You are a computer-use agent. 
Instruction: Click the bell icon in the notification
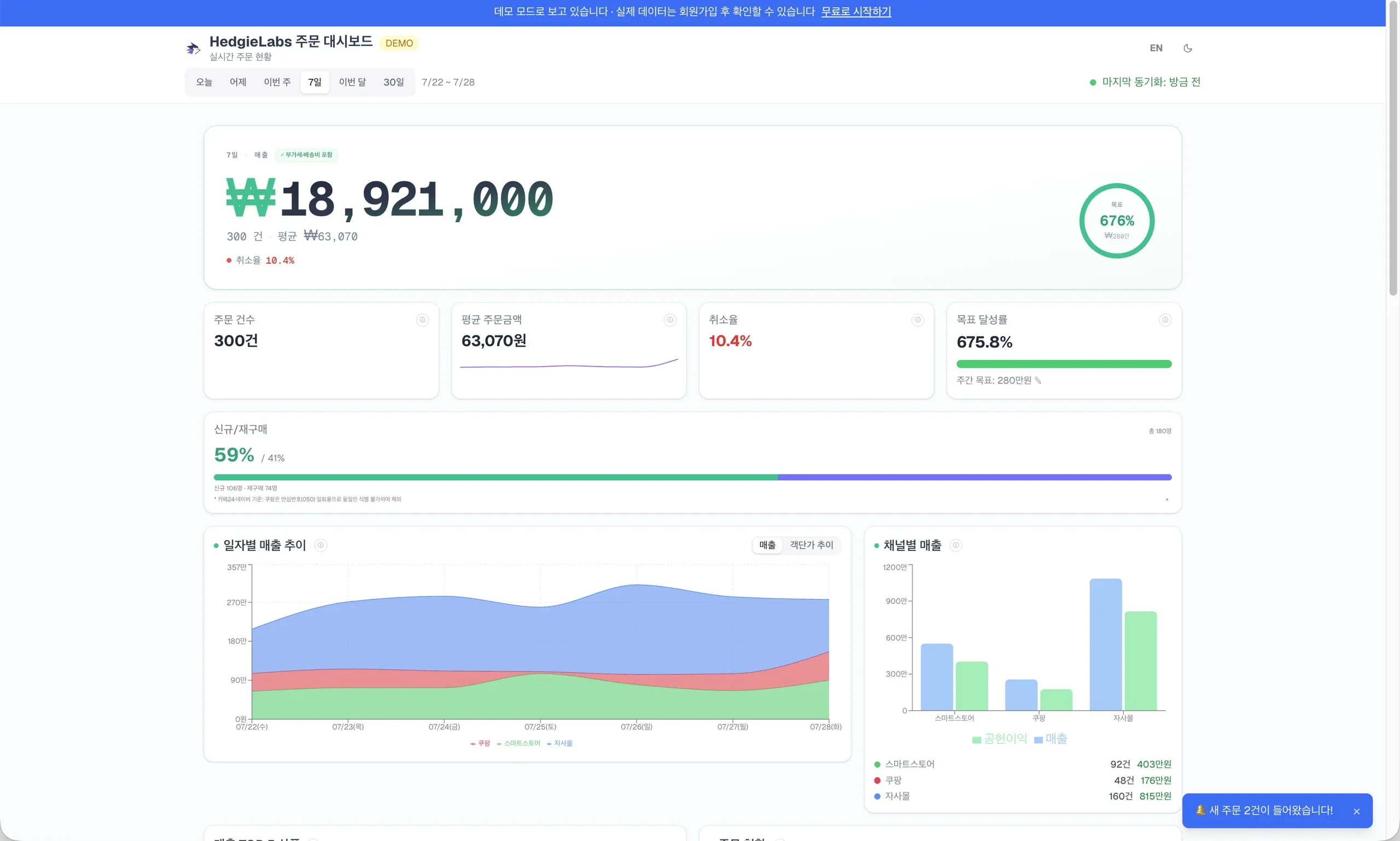pyautogui.click(x=1200, y=810)
